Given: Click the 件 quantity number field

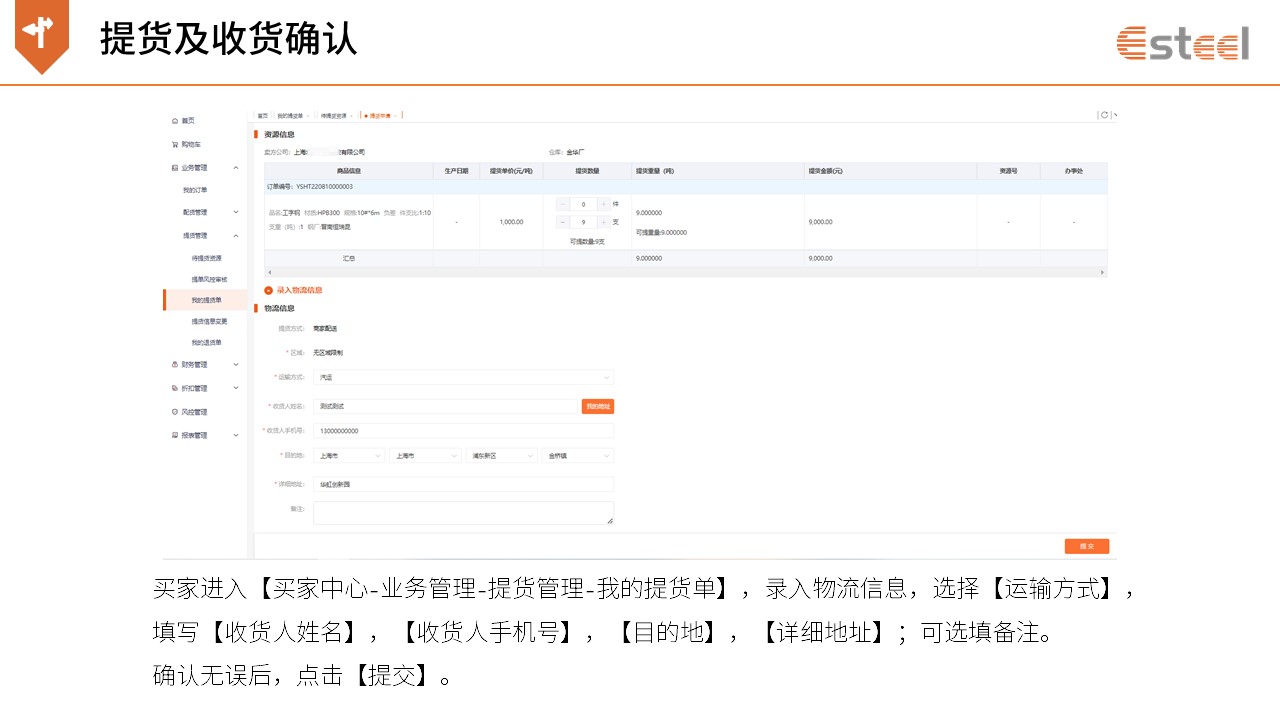Looking at the screenshot, I should (x=583, y=204).
